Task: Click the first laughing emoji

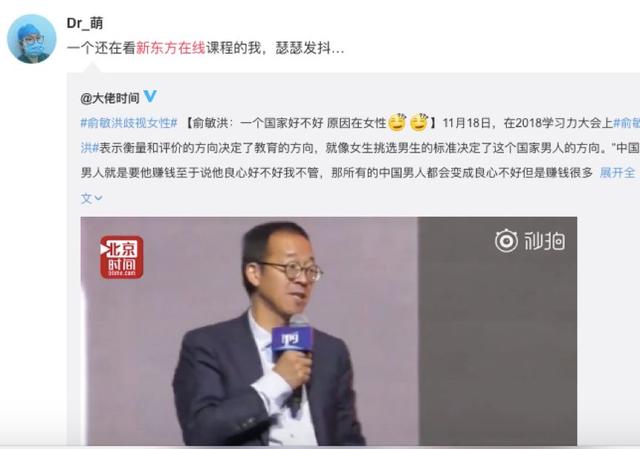Action: point(397,122)
